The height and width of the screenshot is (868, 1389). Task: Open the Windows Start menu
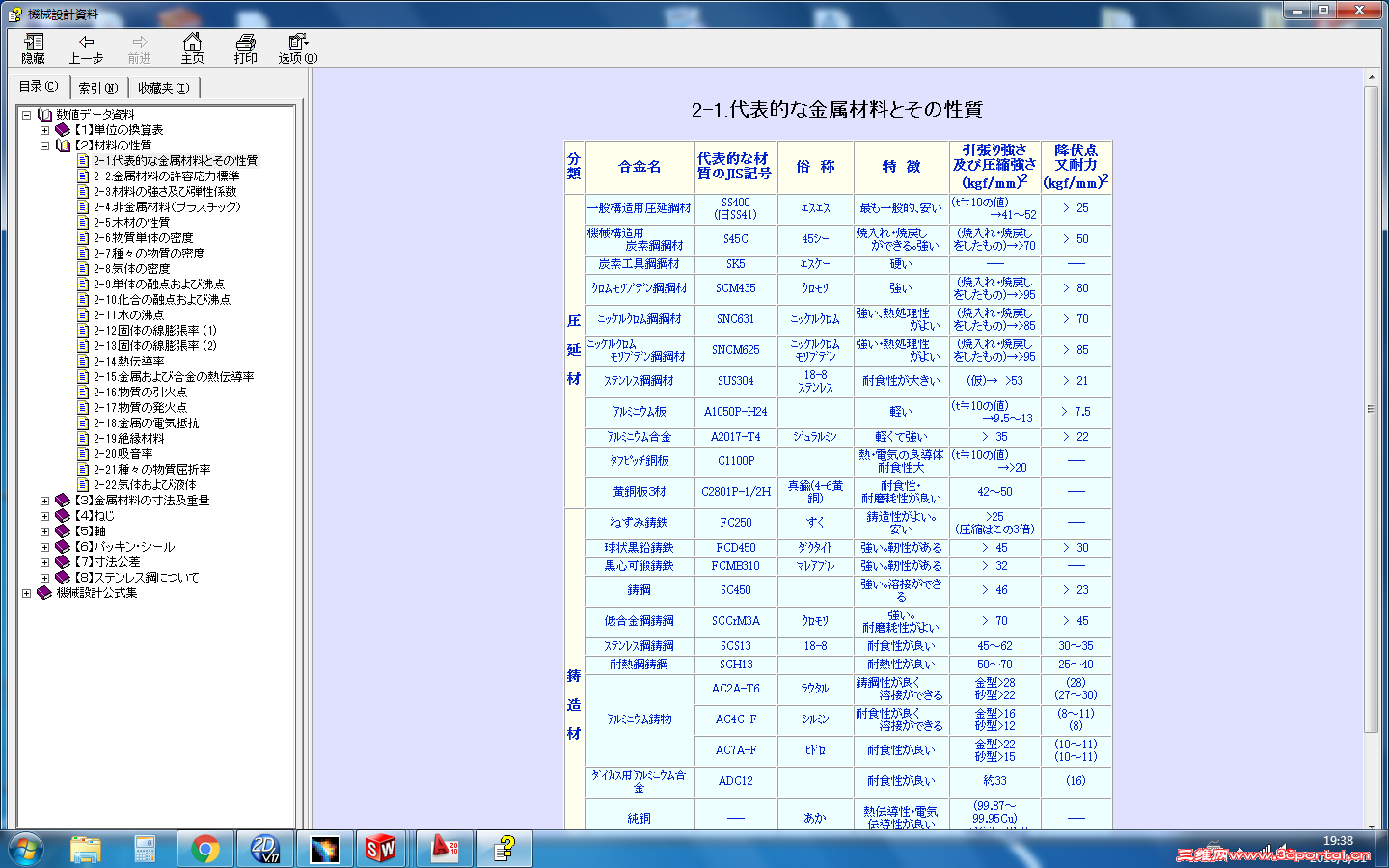[x=26, y=849]
